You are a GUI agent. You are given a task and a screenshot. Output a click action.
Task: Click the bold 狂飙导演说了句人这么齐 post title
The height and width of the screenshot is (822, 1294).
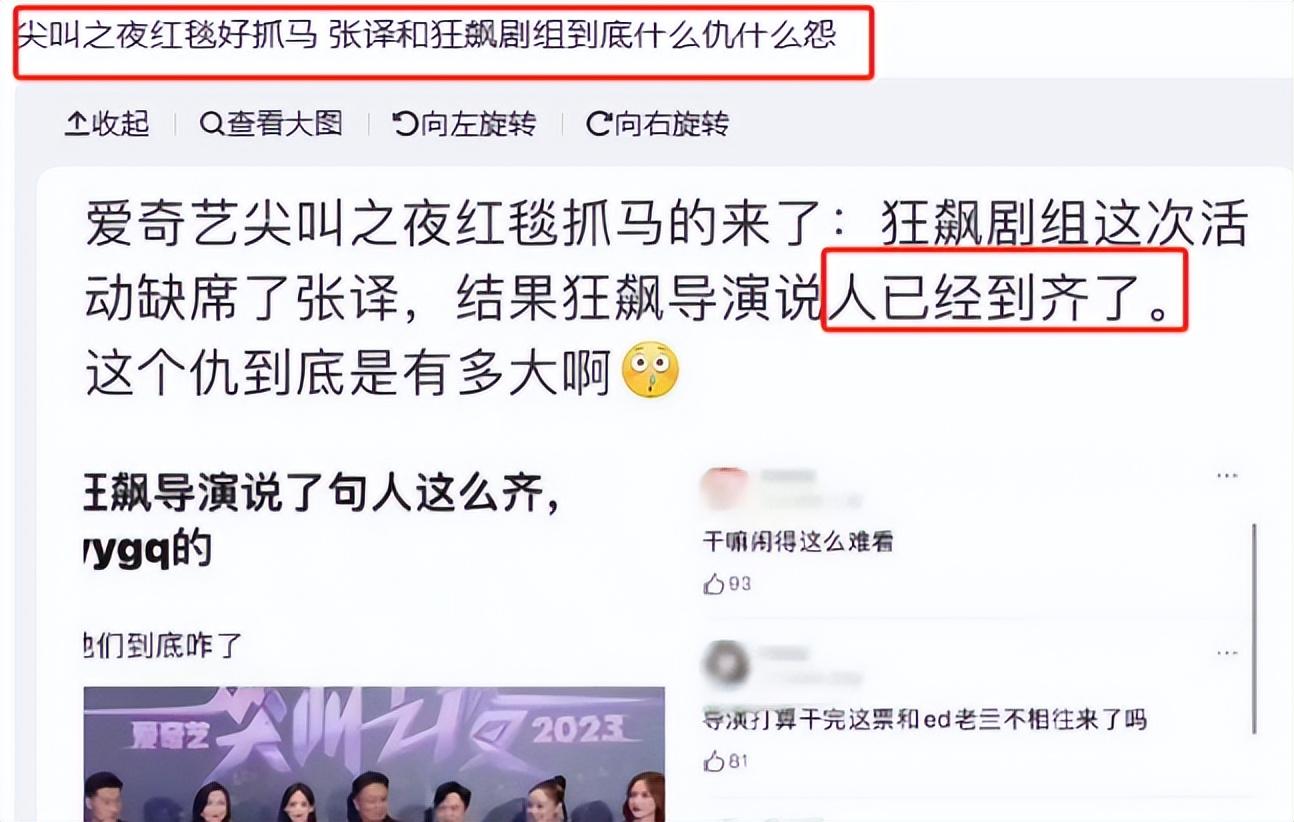point(322,495)
